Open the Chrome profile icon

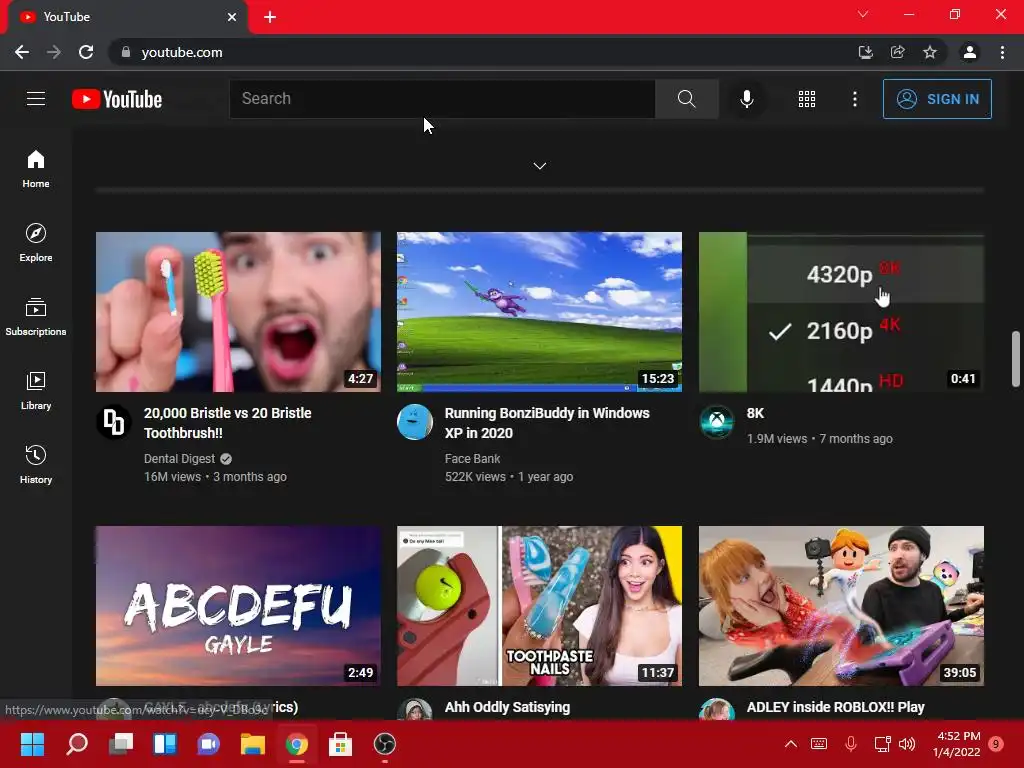(x=970, y=52)
